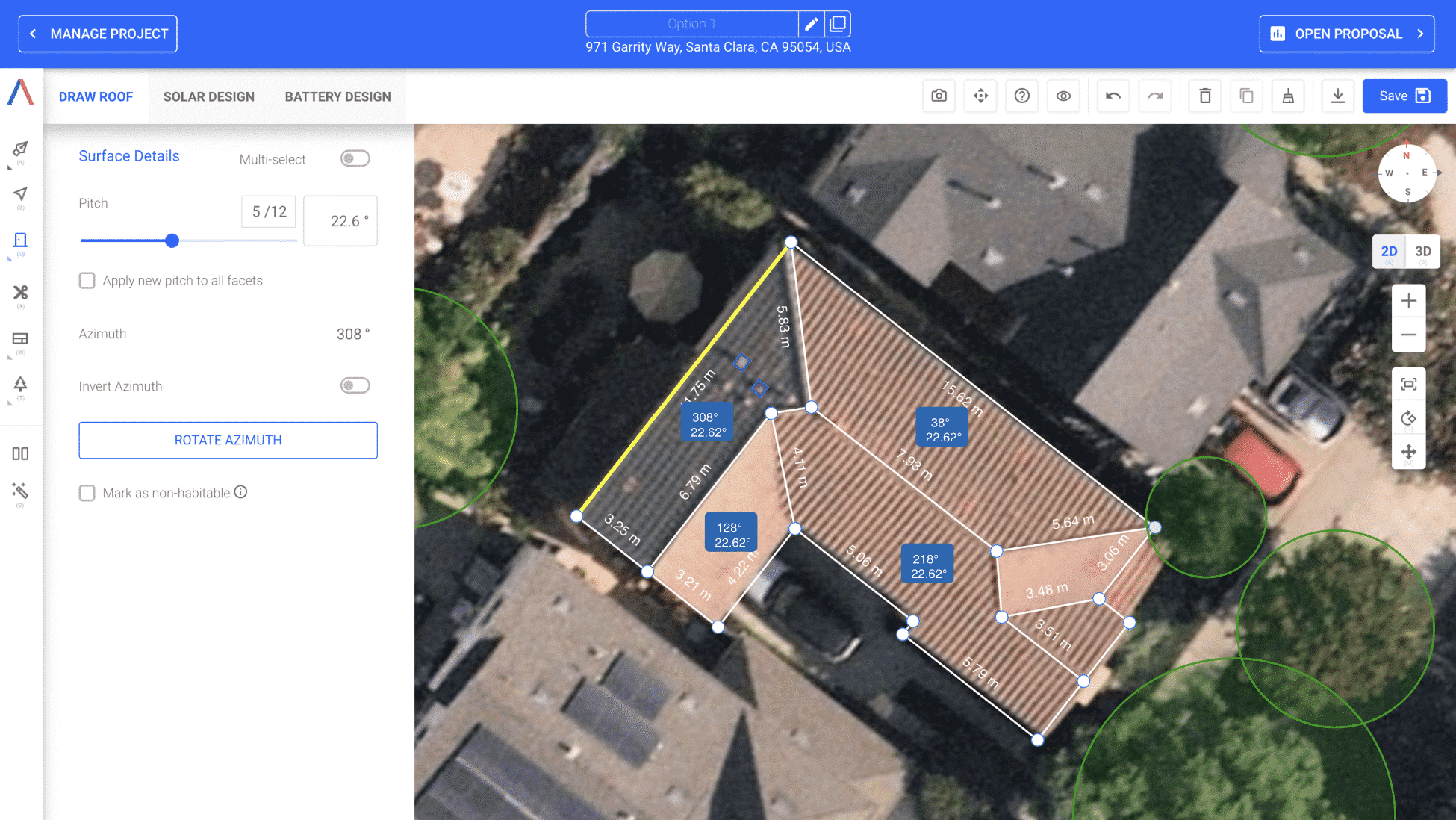Click the Option 1 name field
The height and width of the screenshot is (820, 1456).
[692, 24]
